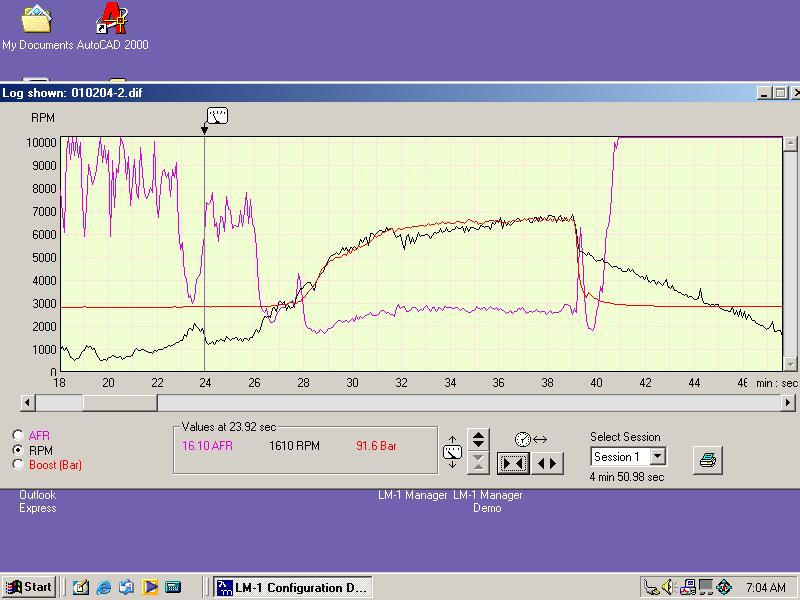Click the printer icon to print graph
Viewport: 800px width, 600px height.
point(707,460)
